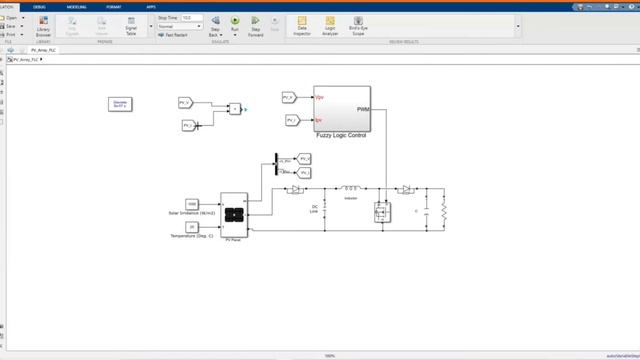Switch to the Simulation ribbon tab
640x360 pixels.
pos(7,7)
